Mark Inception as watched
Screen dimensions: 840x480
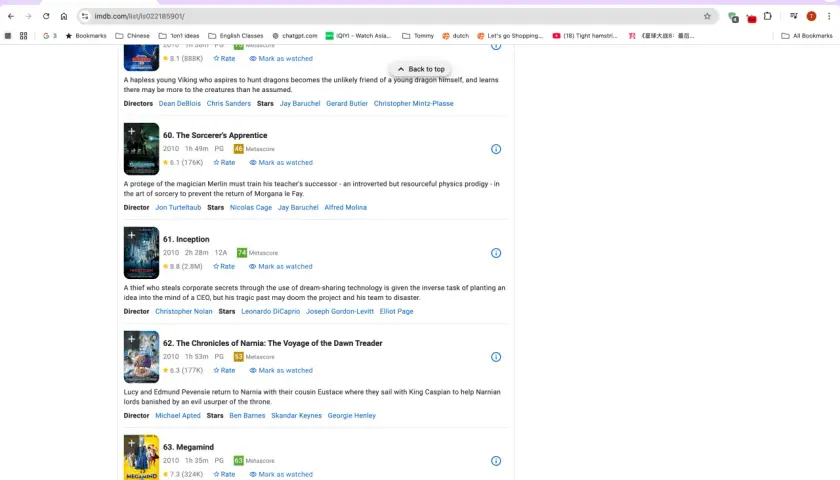pos(281,266)
